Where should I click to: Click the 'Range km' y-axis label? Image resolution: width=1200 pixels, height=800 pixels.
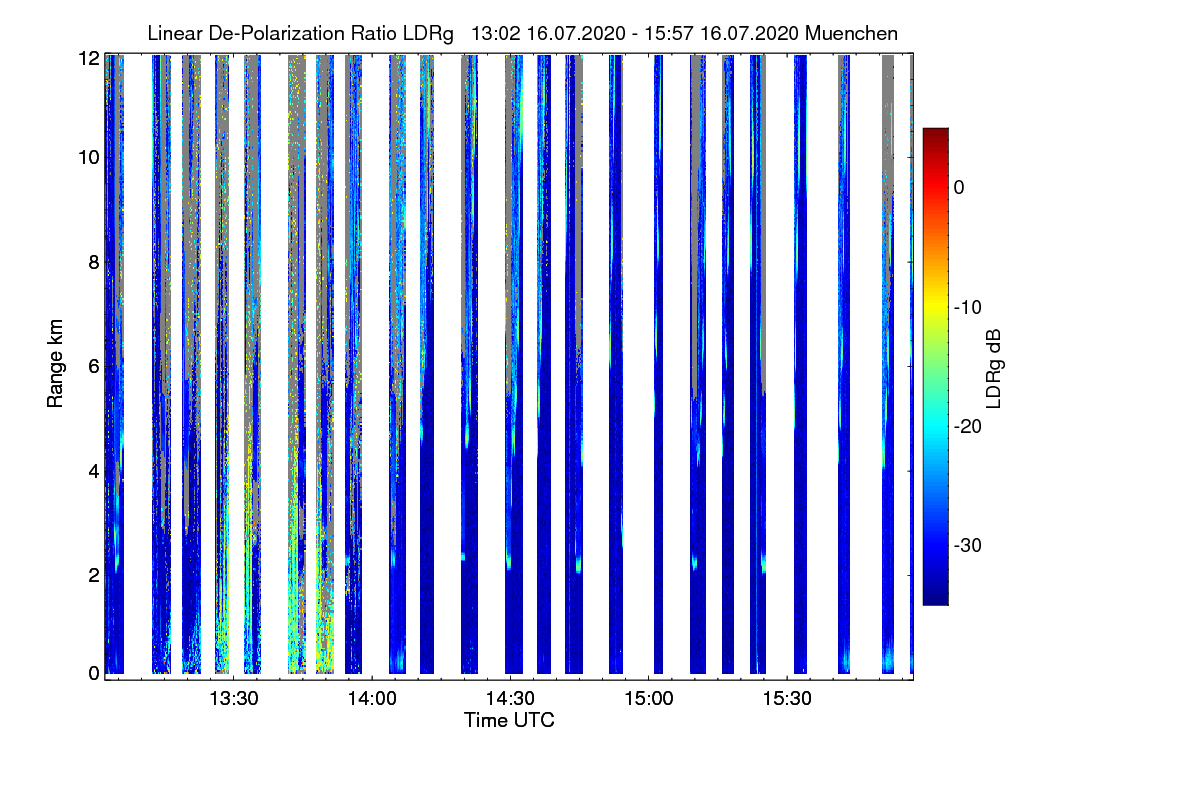click(56, 364)
